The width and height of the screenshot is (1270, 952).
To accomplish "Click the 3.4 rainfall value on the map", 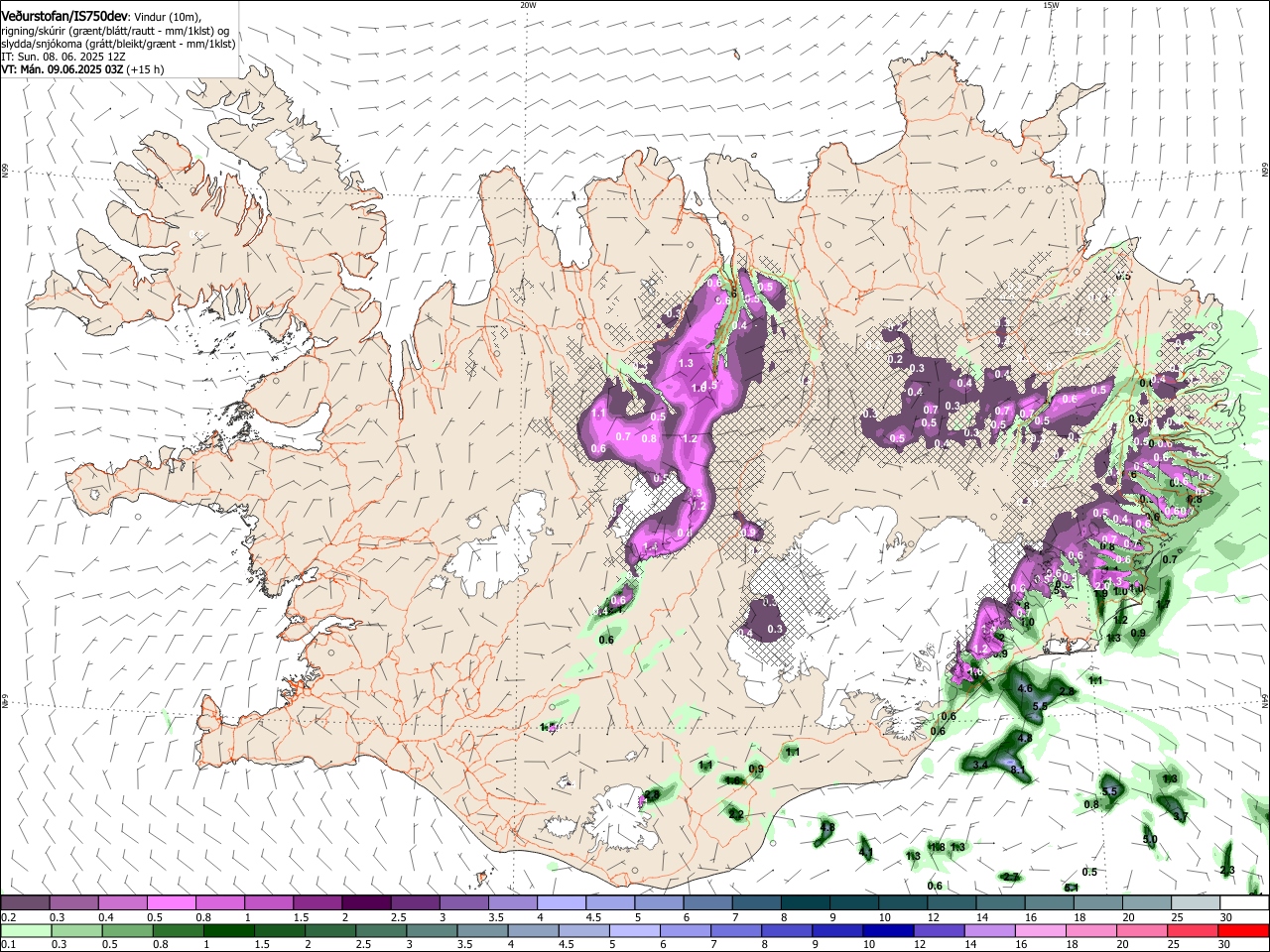I will pos(979,765).
